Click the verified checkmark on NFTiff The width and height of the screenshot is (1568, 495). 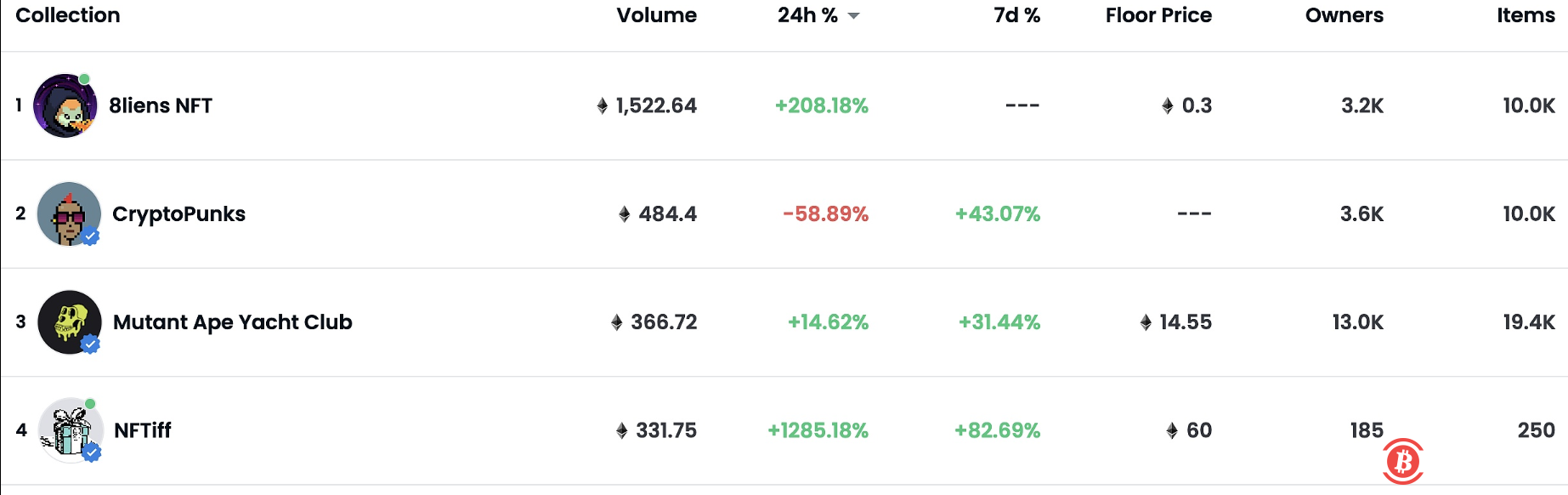92,452
